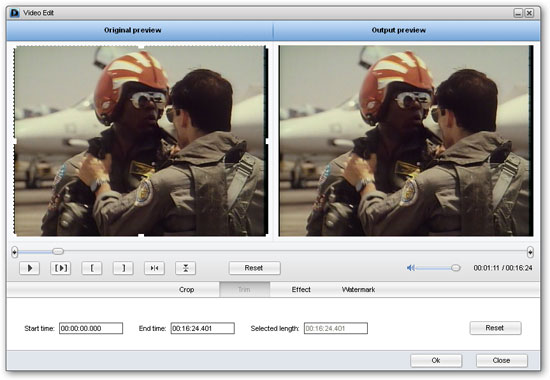
Task: Click the Video Edit application logo icon
Action: click(x=15, y=13)
